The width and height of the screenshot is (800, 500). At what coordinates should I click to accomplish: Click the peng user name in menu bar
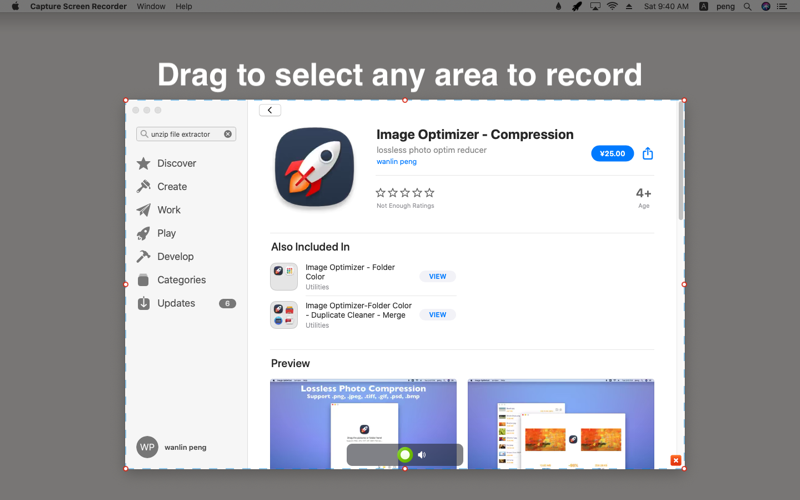click(725, 7)
